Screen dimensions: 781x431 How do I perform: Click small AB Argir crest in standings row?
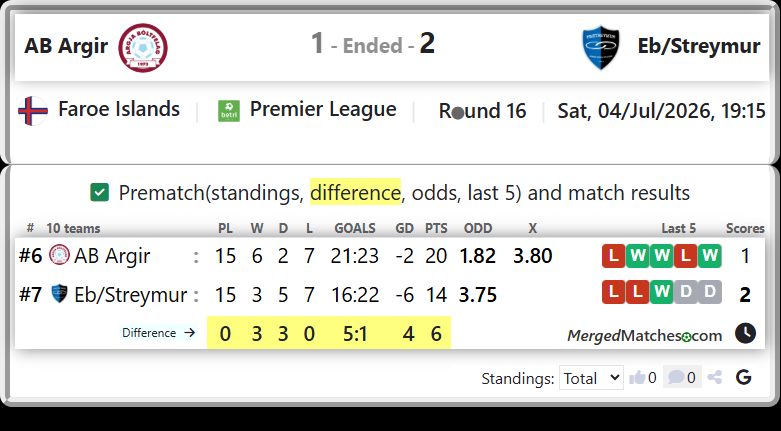point(60,255)
